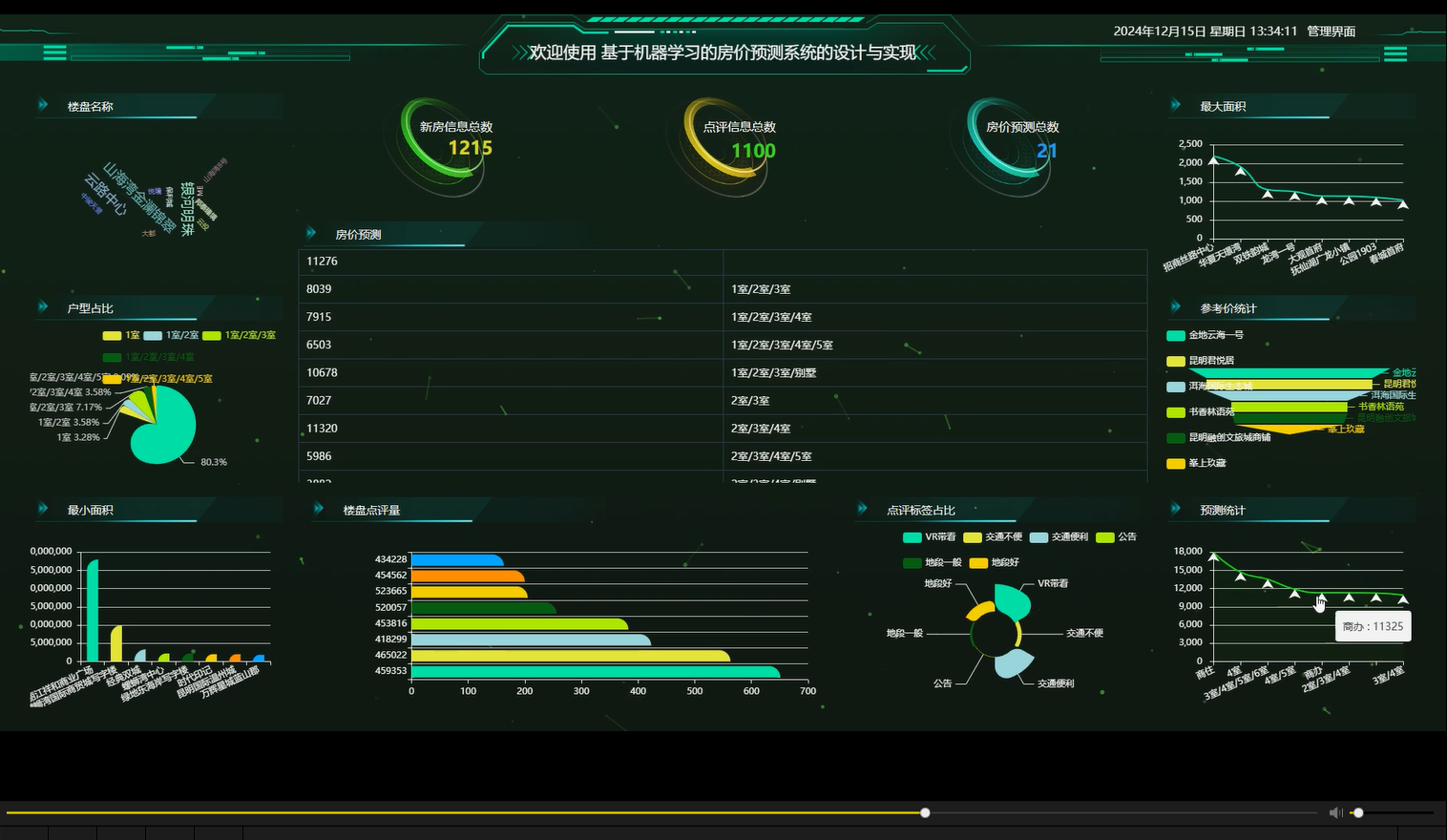Expand the 户型占比 panel chevron
Image resolution: width=1447 pixels, height=840 pixels.
(44, 307)
